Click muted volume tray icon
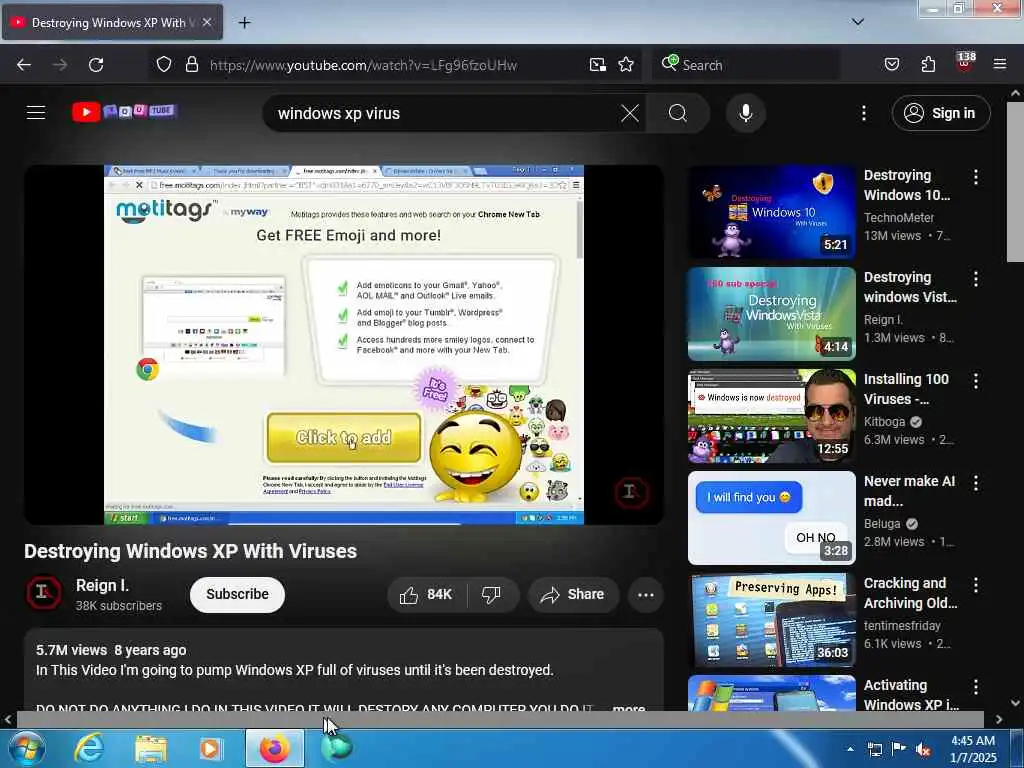Image resolution: width=1024 pixels, height=768 pixels. click(x=923, y=750)
